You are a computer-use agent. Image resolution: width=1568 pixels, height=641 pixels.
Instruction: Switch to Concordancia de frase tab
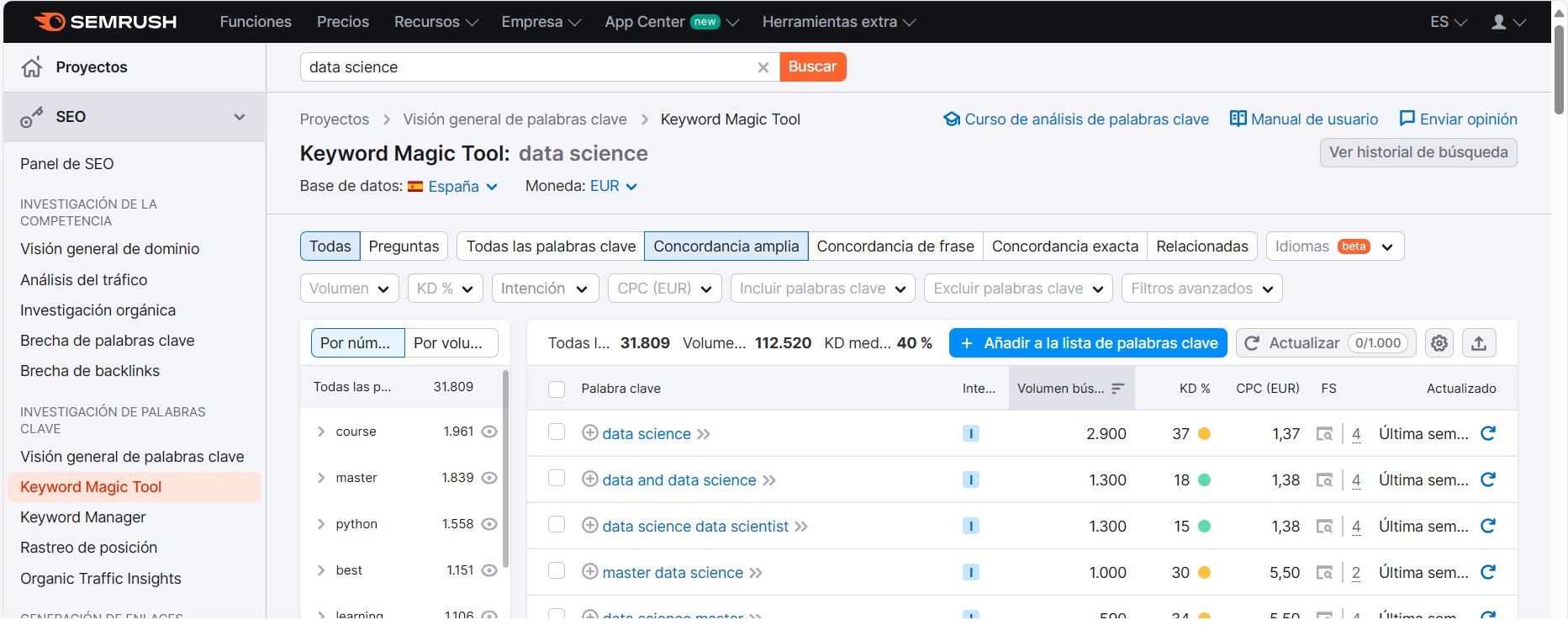pyautogui.click(x=895, y=246)
